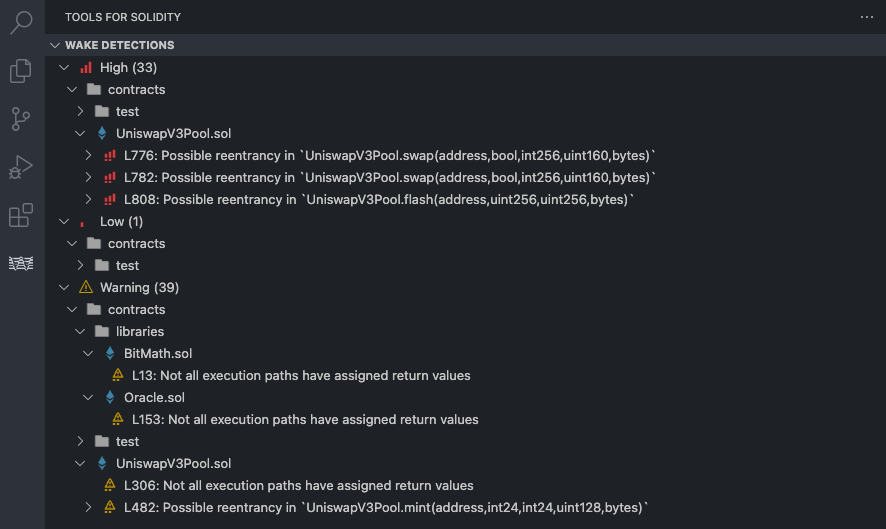This screenshot has width=886, height=529.
Task: Expand the L776 swap reentrancy detection
Action: 88,155
